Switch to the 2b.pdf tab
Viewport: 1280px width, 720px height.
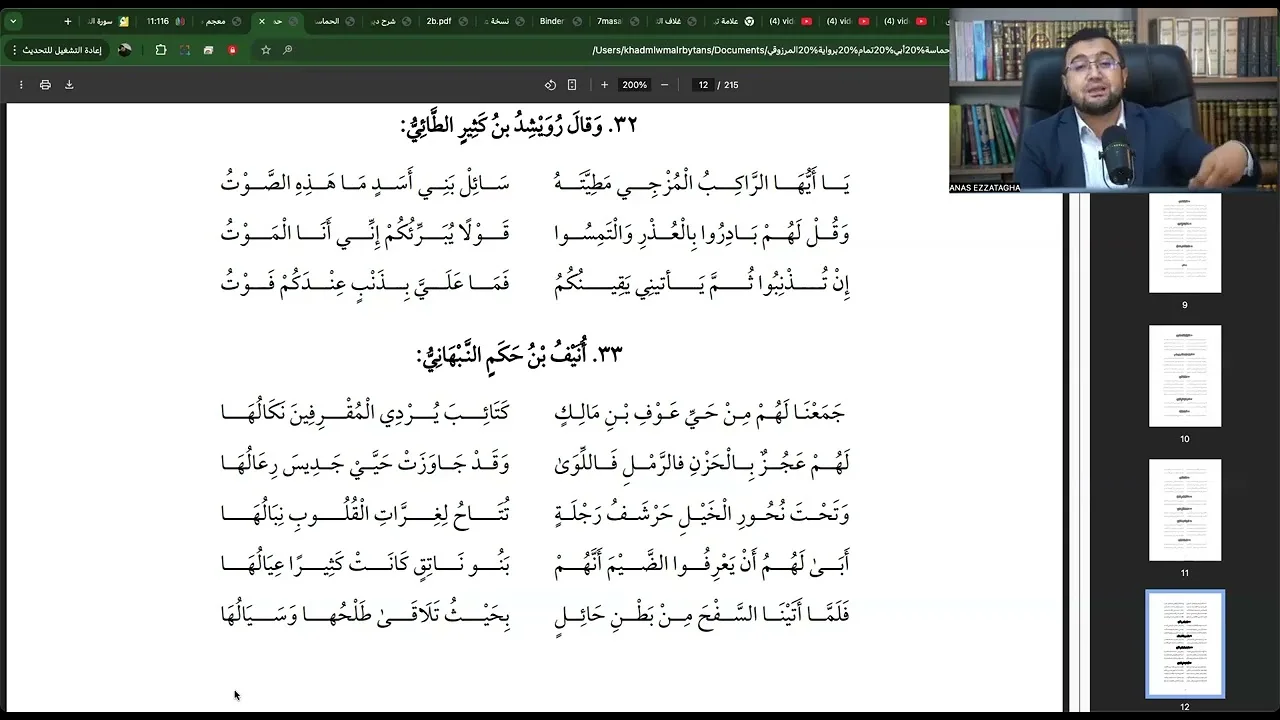[446, 21]
